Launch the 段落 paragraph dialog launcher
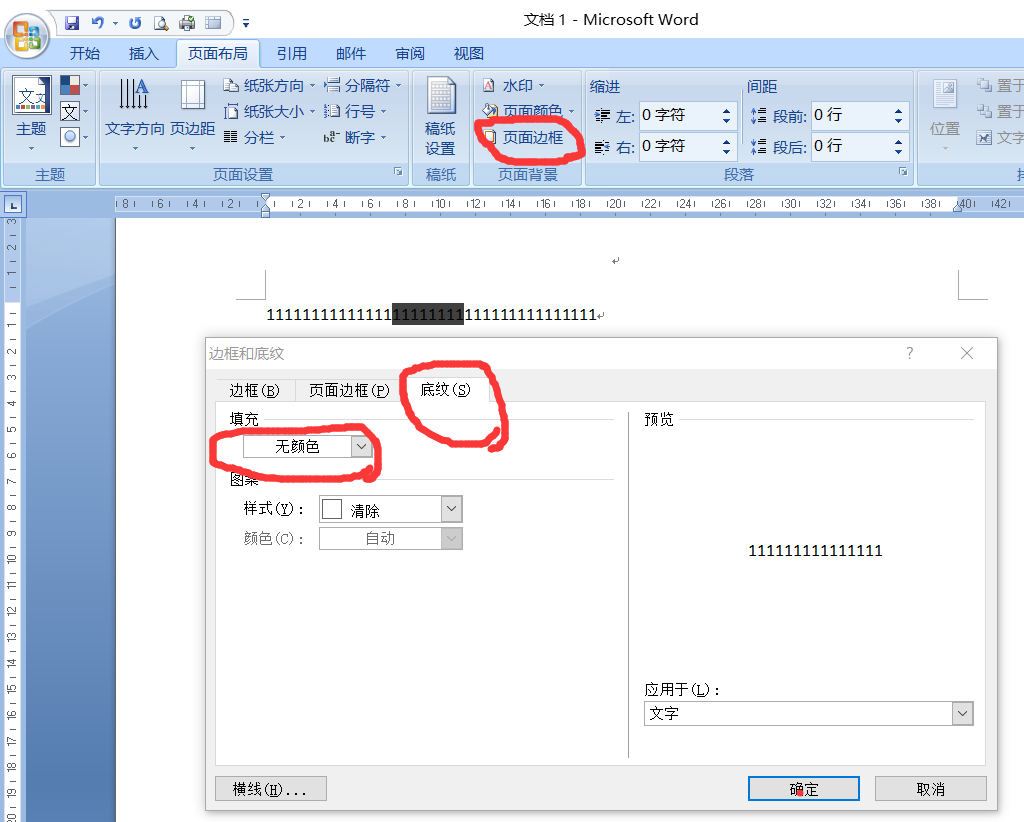The height and width of the screenshot is (822, 1024). point(903,172)
